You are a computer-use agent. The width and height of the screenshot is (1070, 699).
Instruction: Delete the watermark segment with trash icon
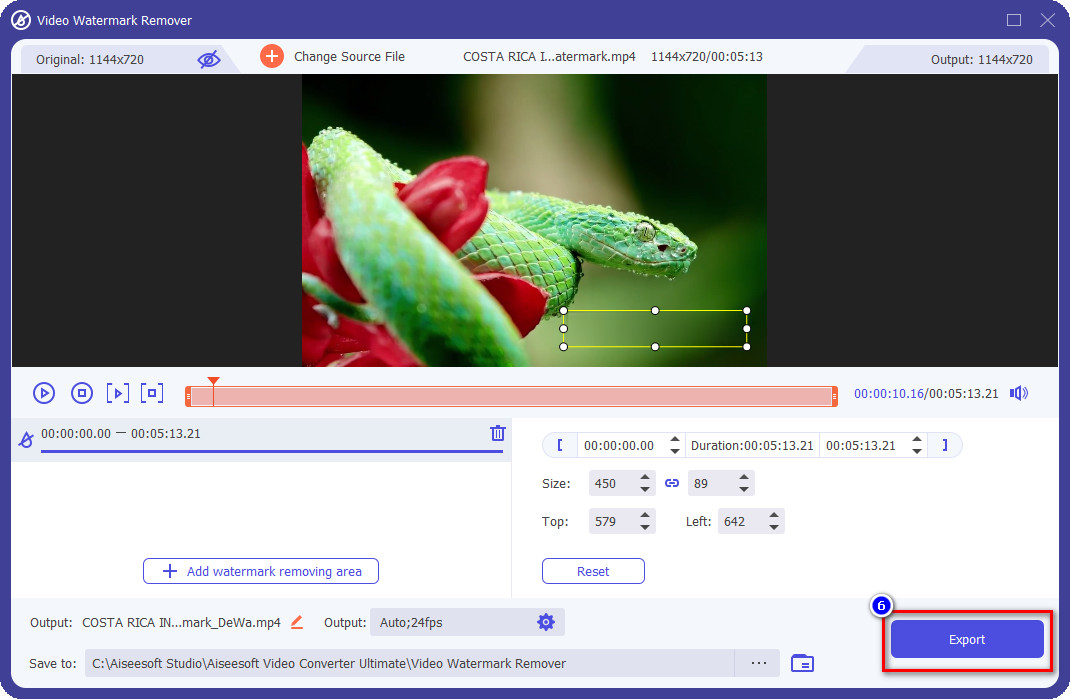[x=497, y=433]
